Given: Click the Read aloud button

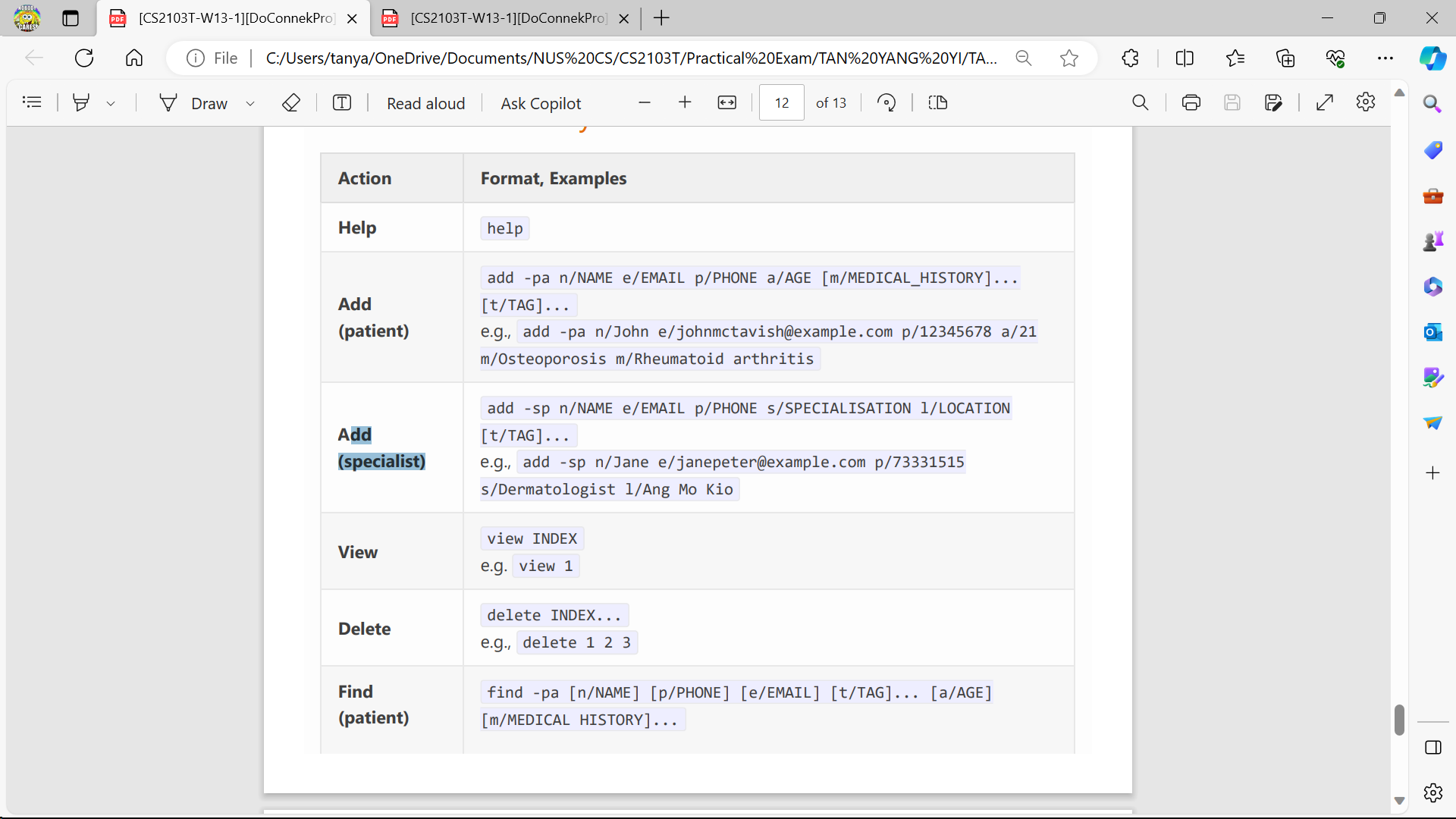Looking at the screenshot, I should coord(425,103).
